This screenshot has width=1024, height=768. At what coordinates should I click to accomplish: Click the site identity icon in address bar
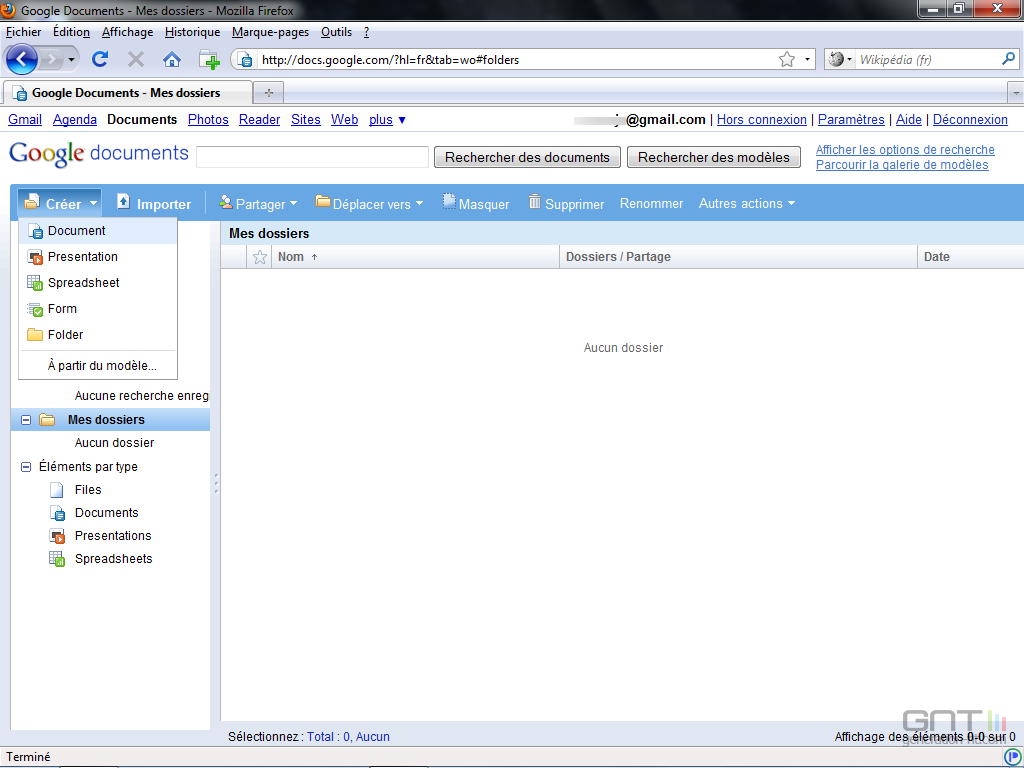point(245,60)
